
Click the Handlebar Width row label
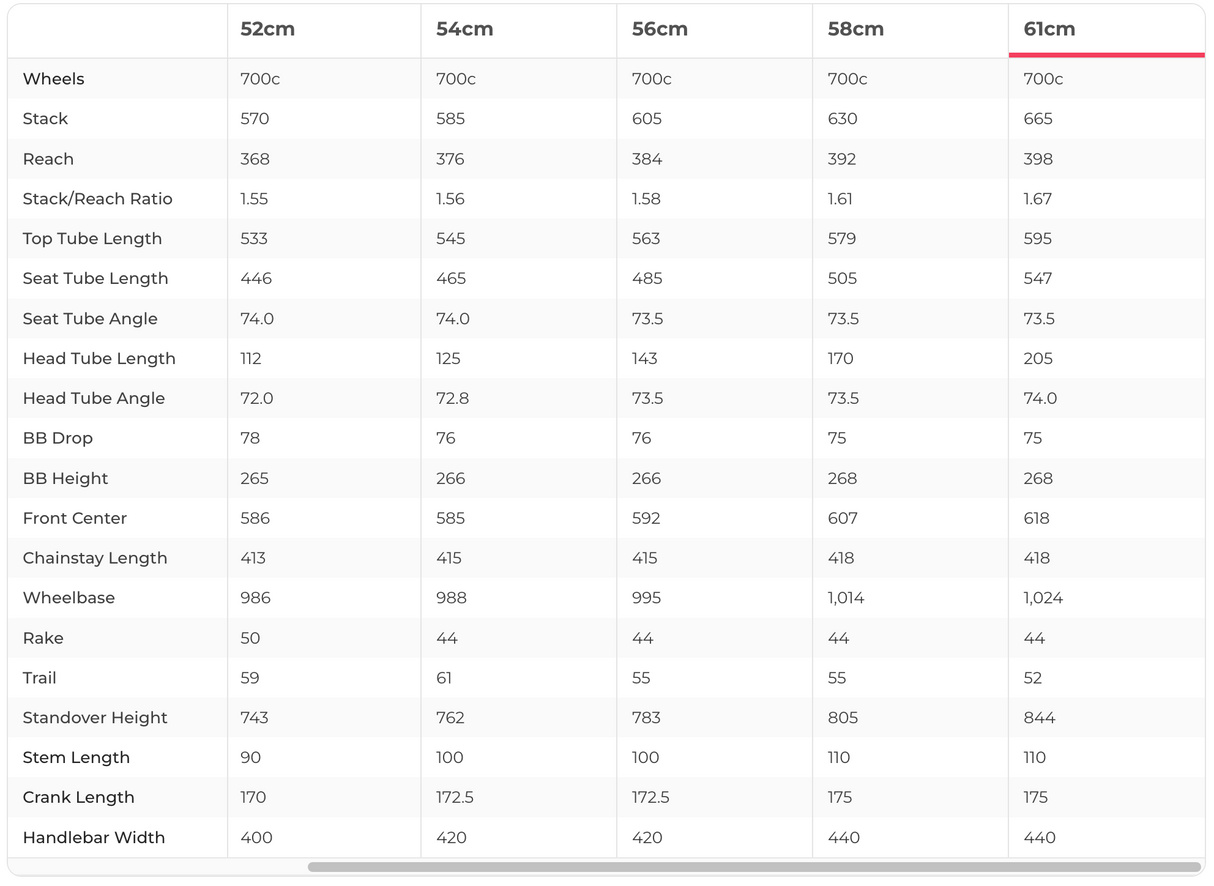tap(93, 838)
